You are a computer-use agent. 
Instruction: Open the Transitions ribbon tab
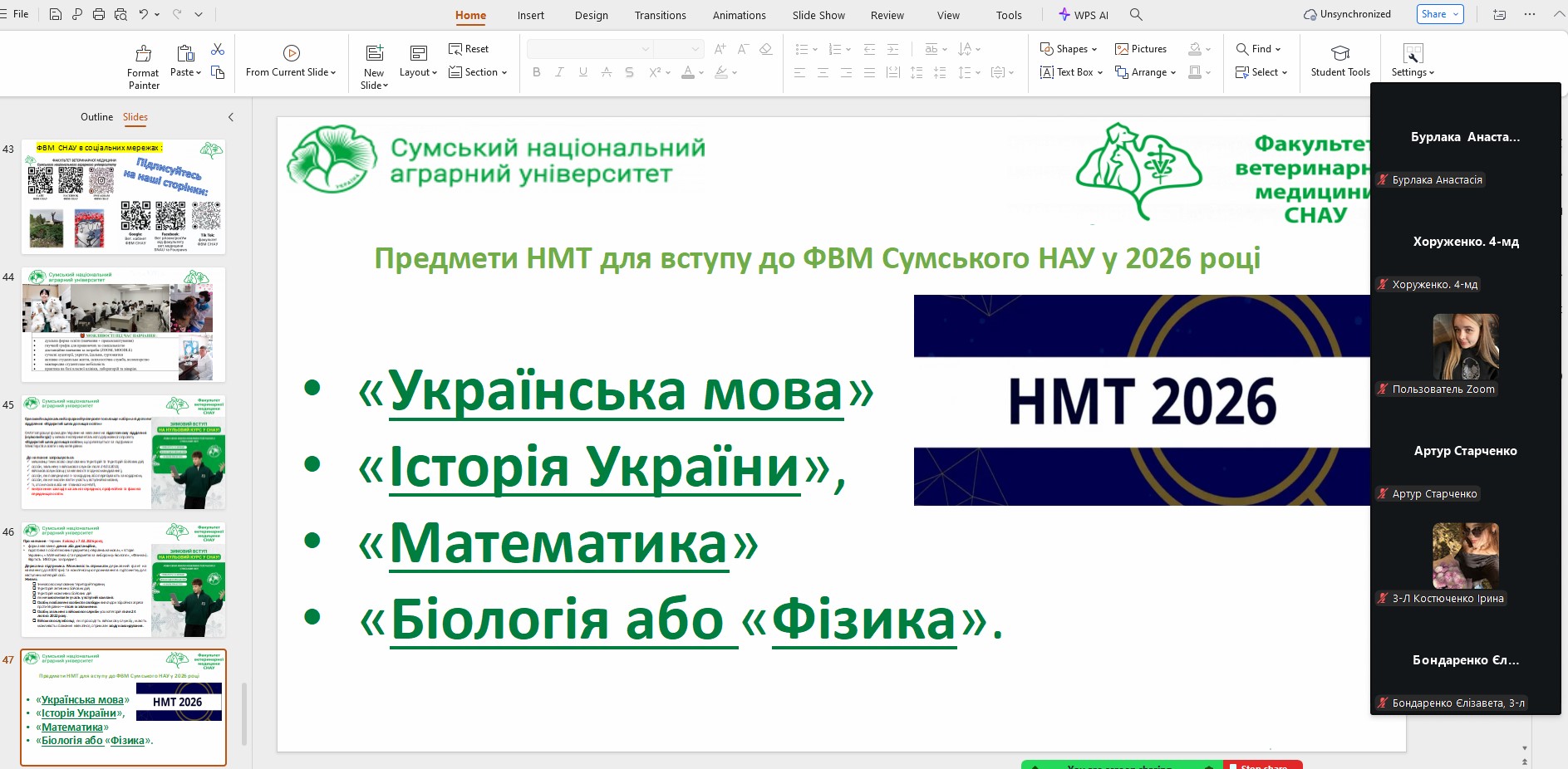[660, 15]
